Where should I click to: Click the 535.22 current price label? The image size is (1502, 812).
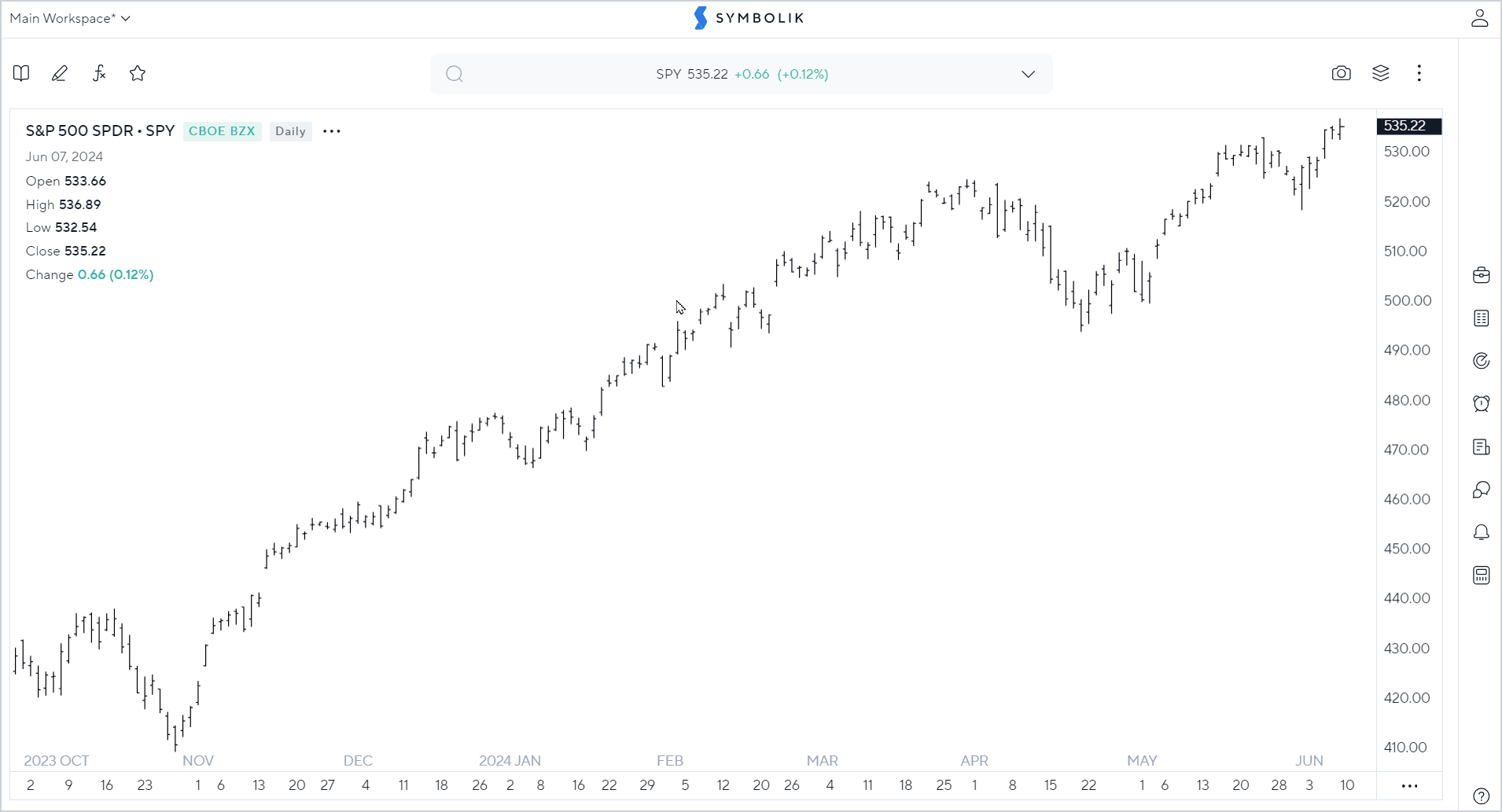pos(1409,126)
